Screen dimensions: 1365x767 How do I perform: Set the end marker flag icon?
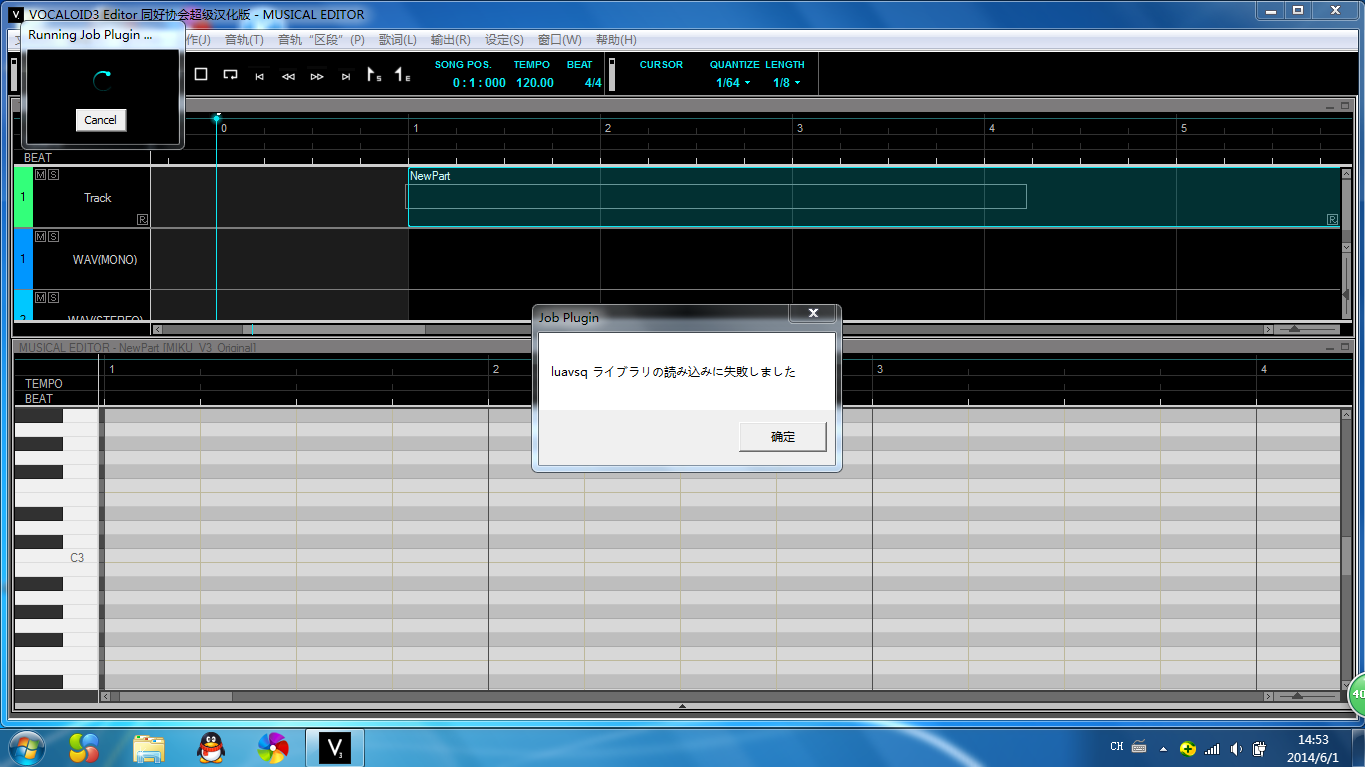pos(402,75)
